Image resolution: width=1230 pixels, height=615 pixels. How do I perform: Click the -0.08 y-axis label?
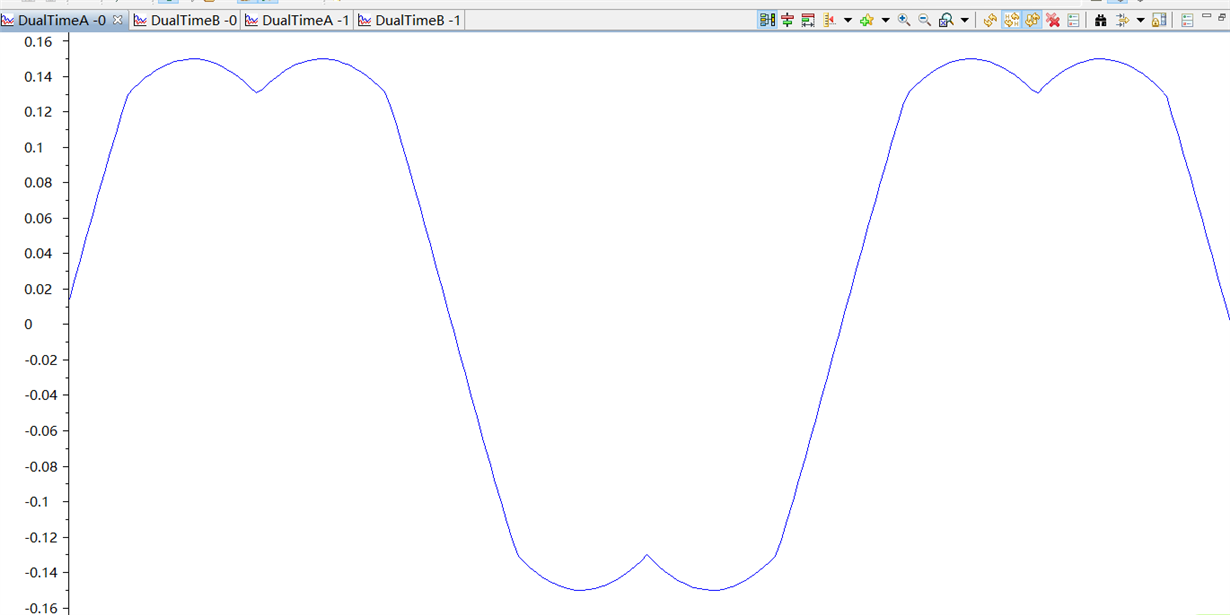42,467
